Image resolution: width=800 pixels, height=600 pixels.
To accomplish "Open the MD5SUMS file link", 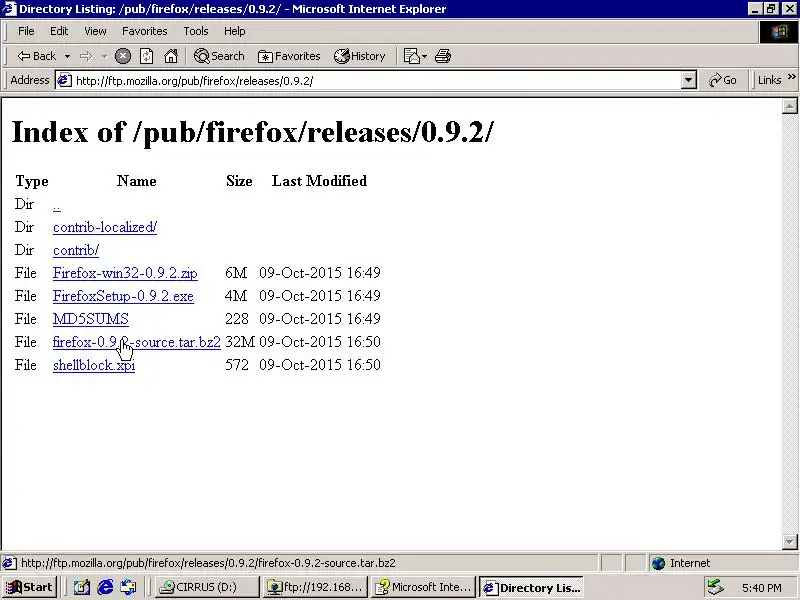I will point(90,319).
